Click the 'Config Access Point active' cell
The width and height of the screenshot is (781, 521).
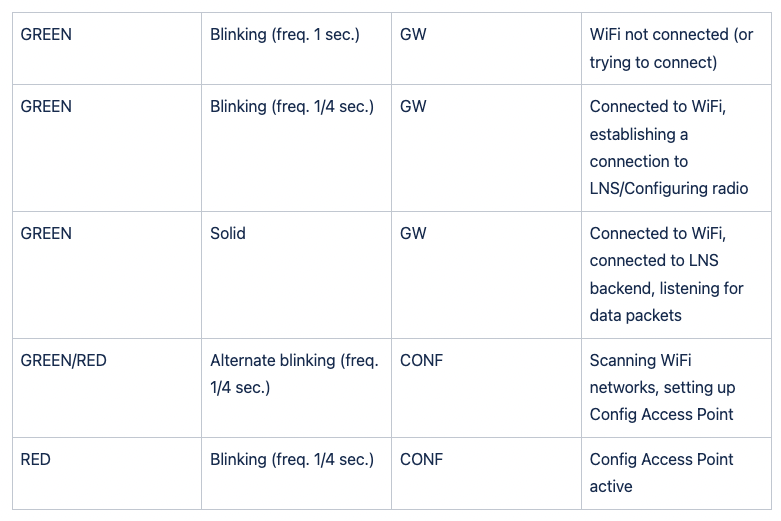pos(676,473)
